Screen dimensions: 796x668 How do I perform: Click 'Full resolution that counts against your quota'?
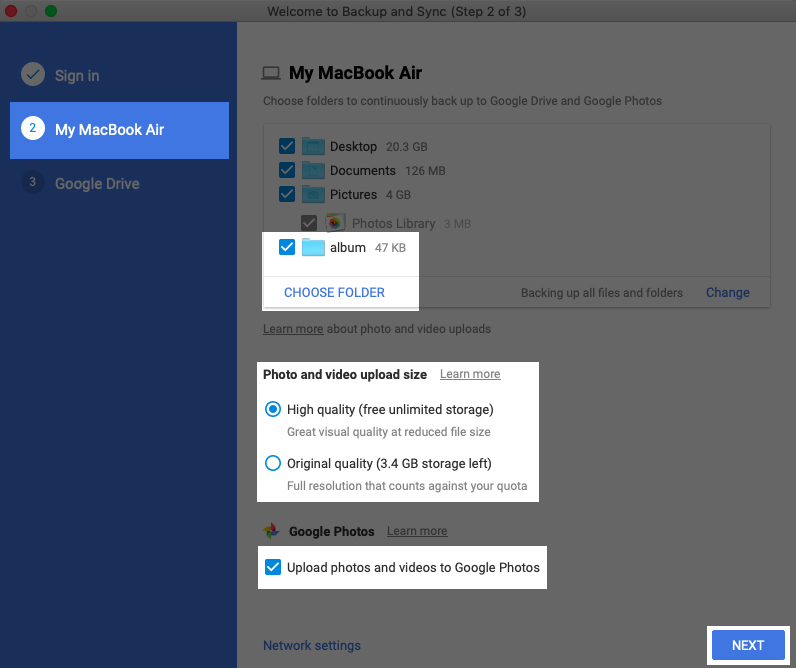click(x=407, y=486)
